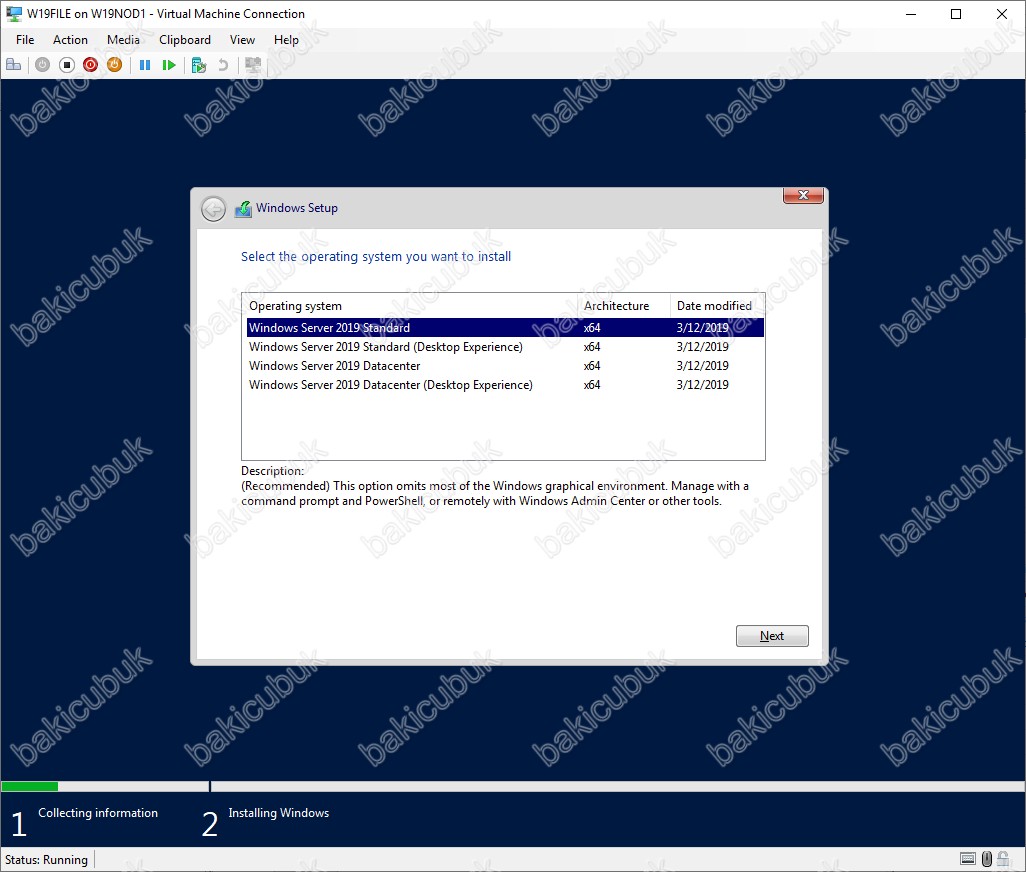Send Ctrl+Alt+Delete using the toolbar keyboard icon

[x=14, y=65]
